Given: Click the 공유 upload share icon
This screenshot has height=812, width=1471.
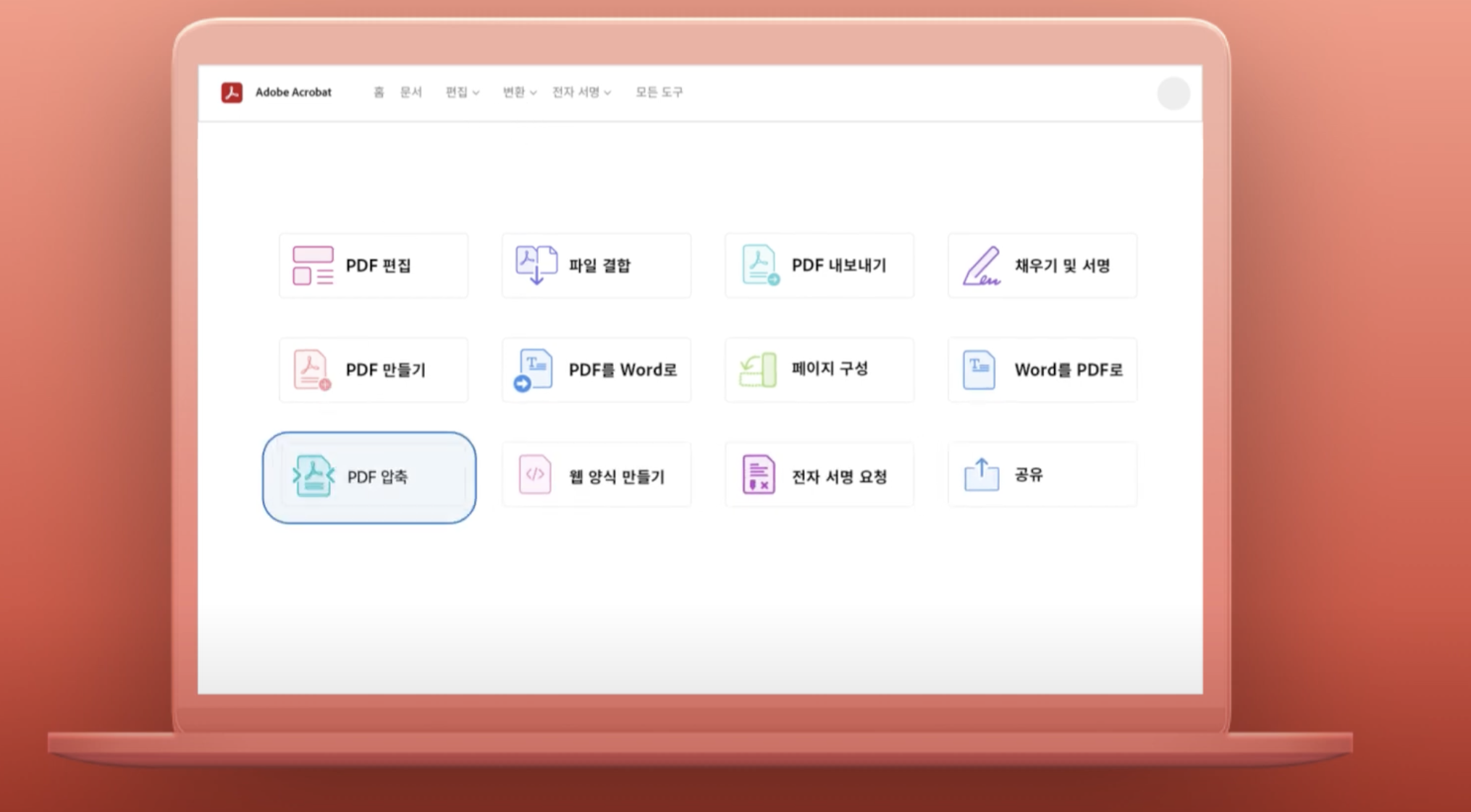Looking at the screenshot, I should pyautogui.click(x=981, y=475).
